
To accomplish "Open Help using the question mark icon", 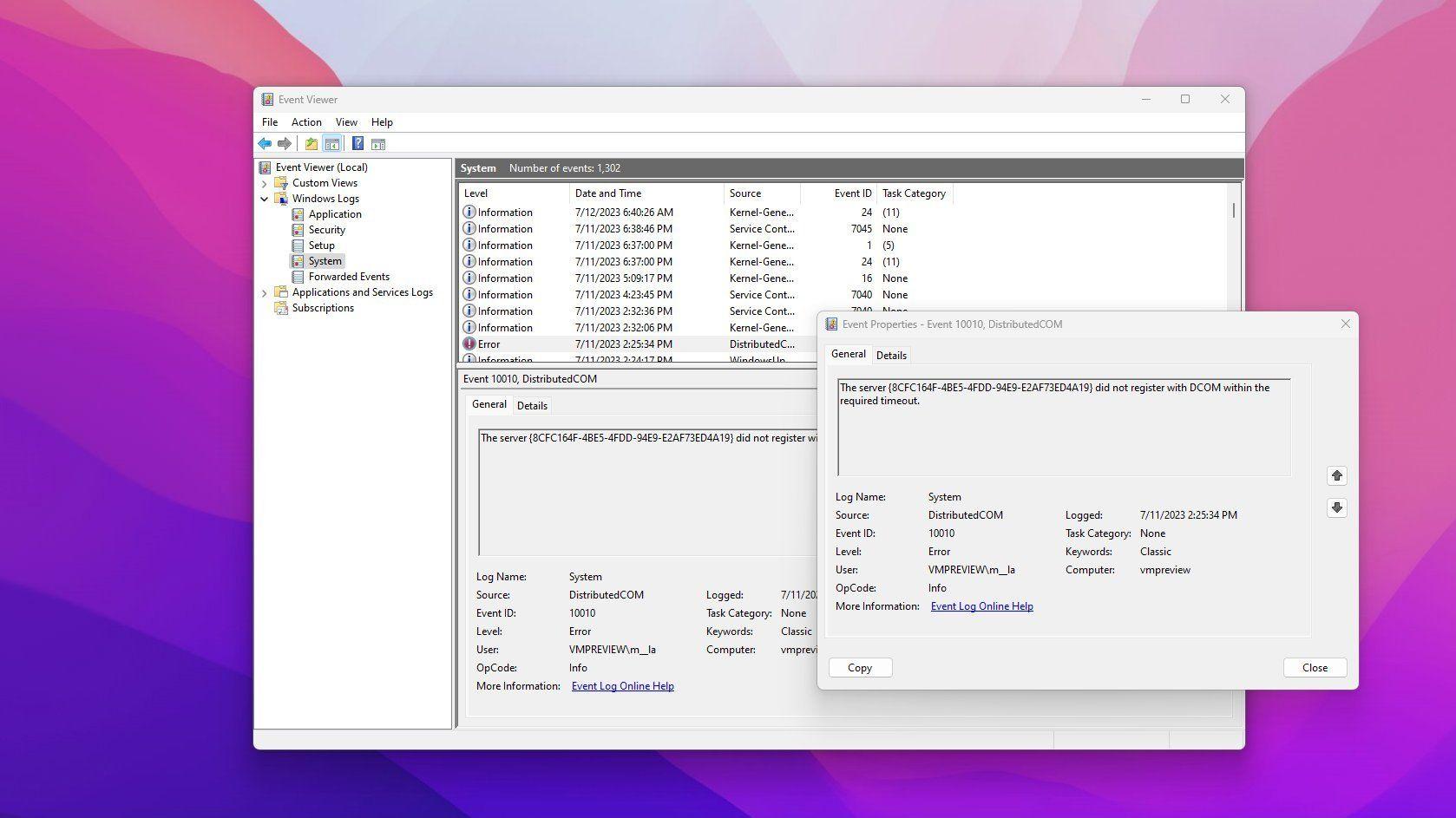I will (x=357, y=143).
